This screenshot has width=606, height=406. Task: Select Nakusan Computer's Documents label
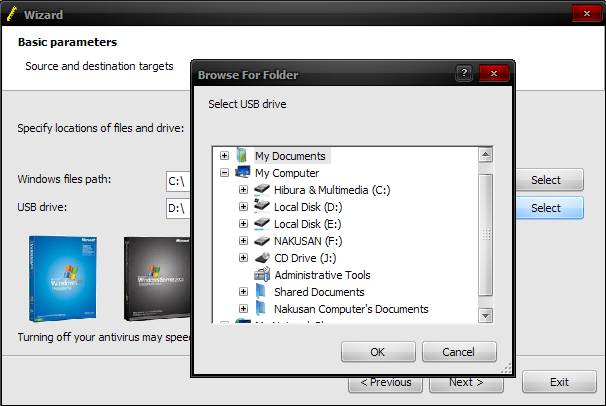pos(351,309)
